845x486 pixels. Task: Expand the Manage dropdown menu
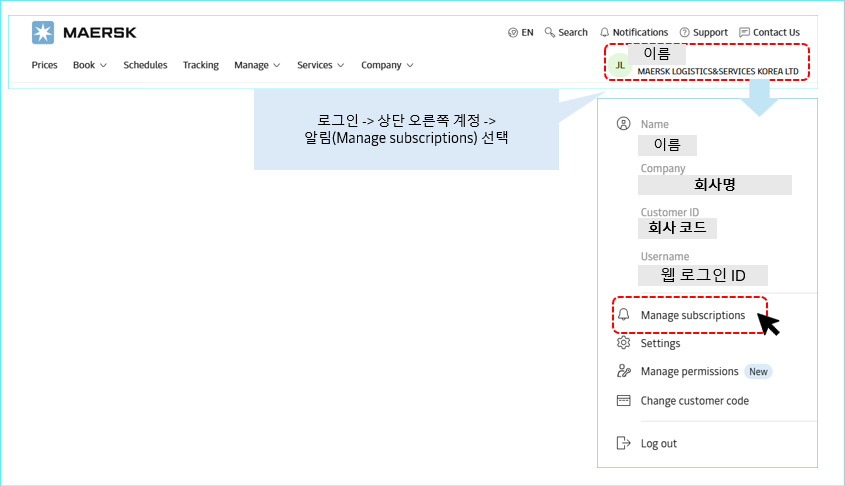(257, 65)
